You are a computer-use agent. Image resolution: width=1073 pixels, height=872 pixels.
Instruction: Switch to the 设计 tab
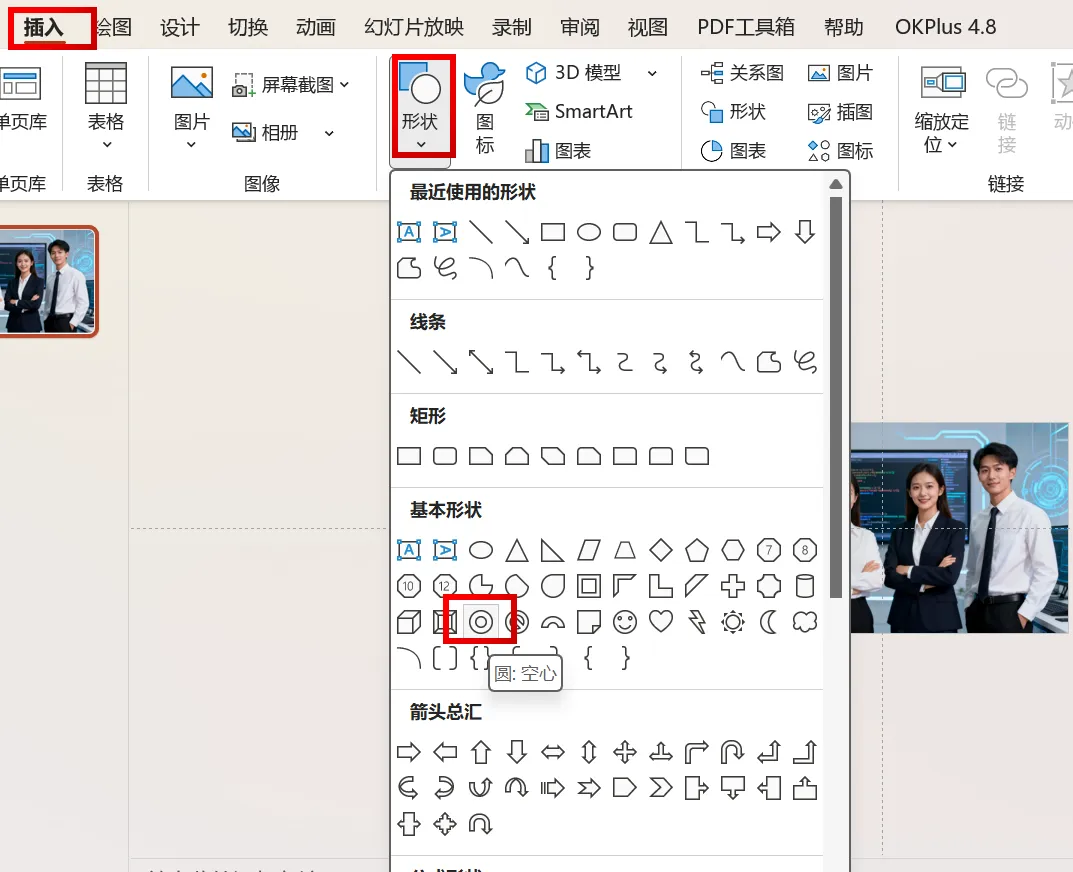point(179,27)
